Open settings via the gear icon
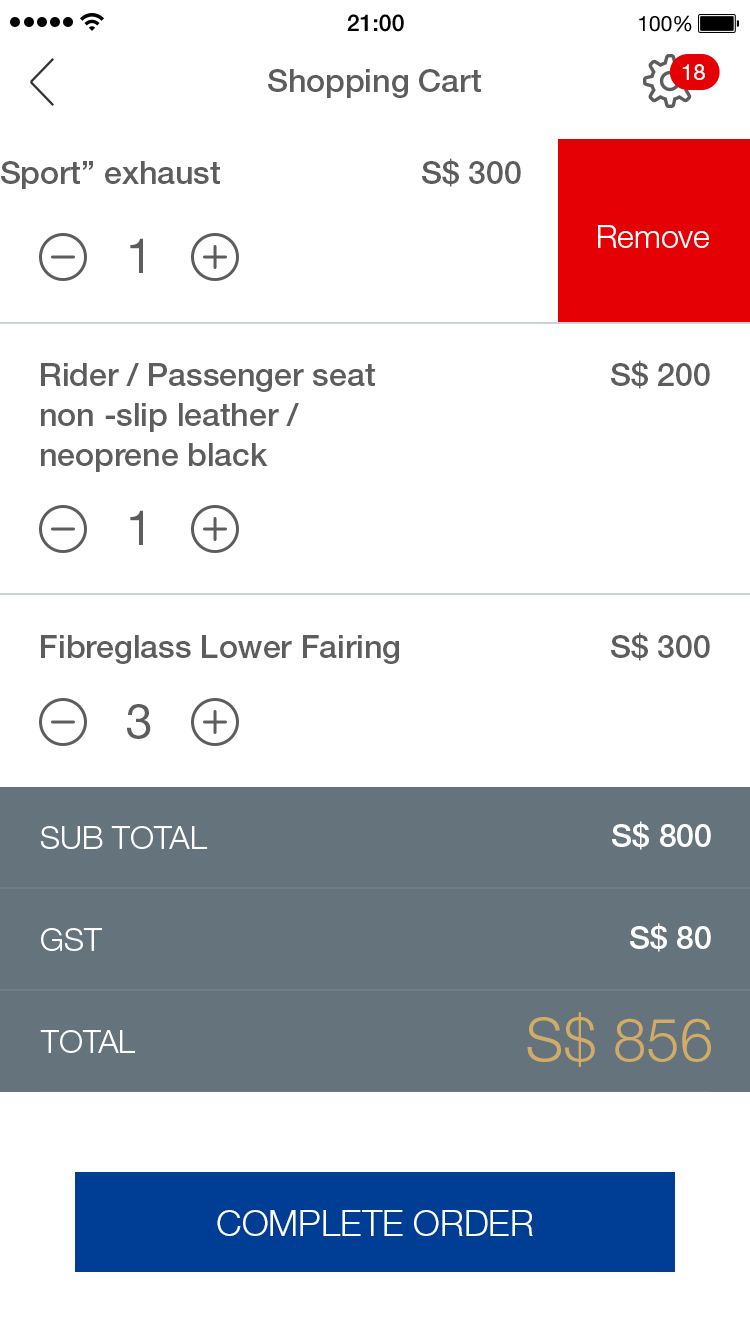 pos(664,84)
